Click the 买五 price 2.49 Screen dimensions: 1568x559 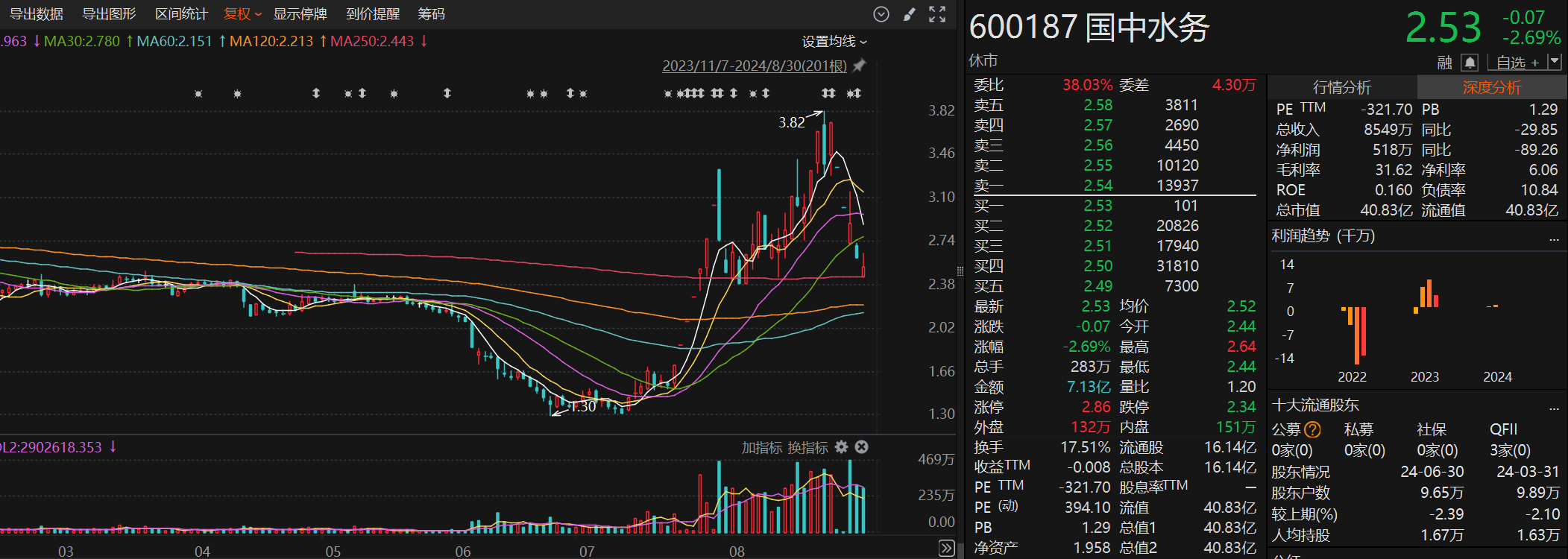click(x=1098, y=286)
